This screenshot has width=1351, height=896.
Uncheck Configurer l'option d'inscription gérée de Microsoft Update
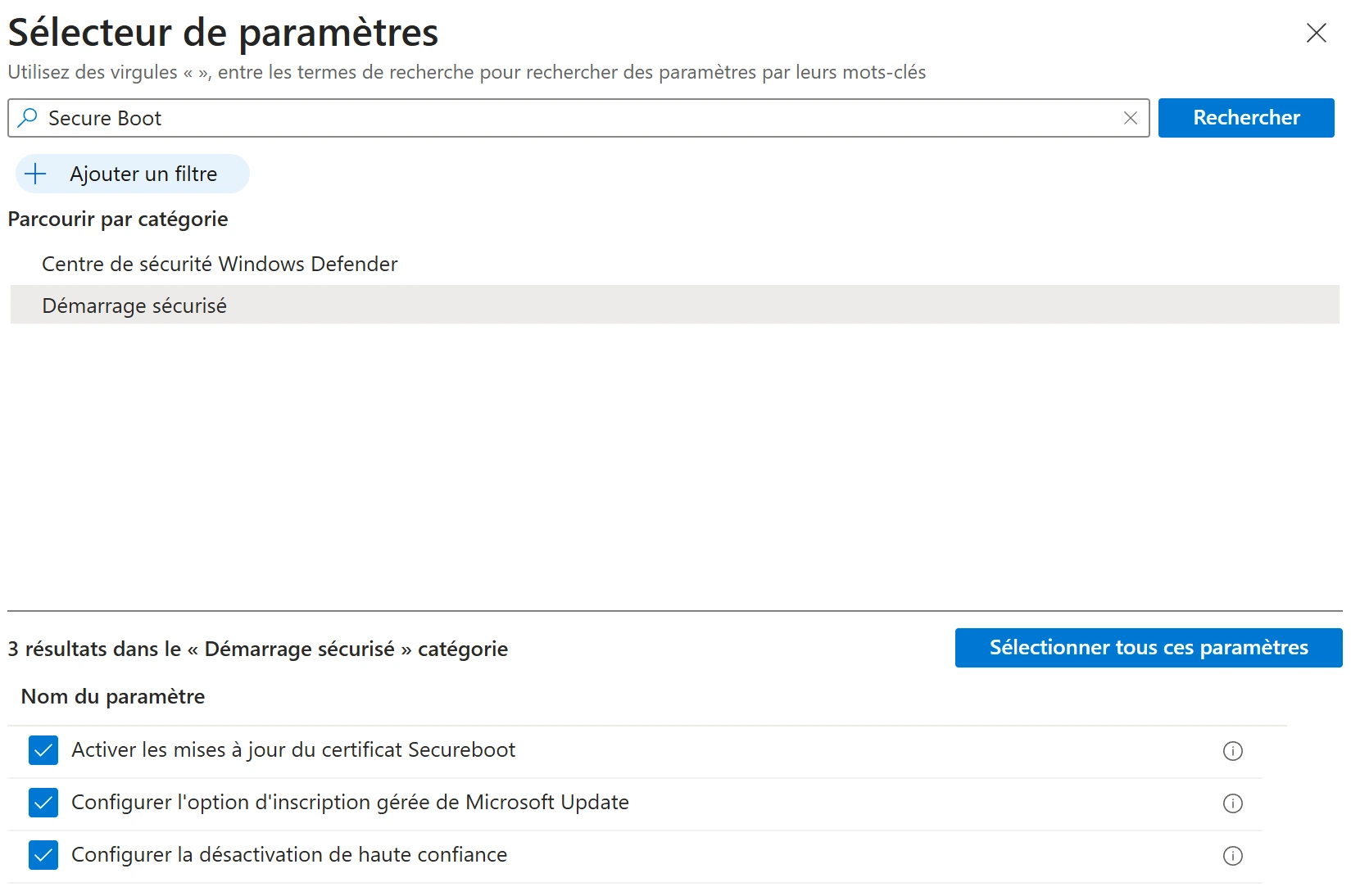coord(43,803)
